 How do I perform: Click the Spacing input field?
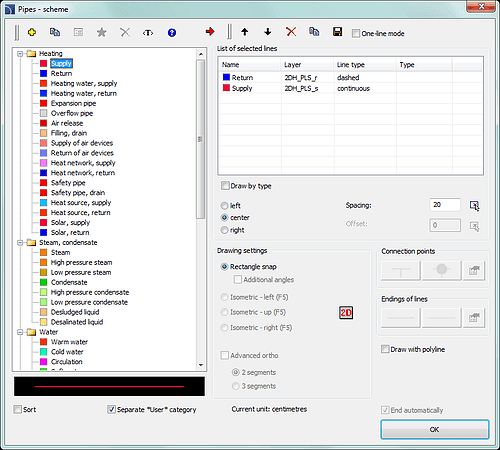pyautogui.click(x=445, y=205)
